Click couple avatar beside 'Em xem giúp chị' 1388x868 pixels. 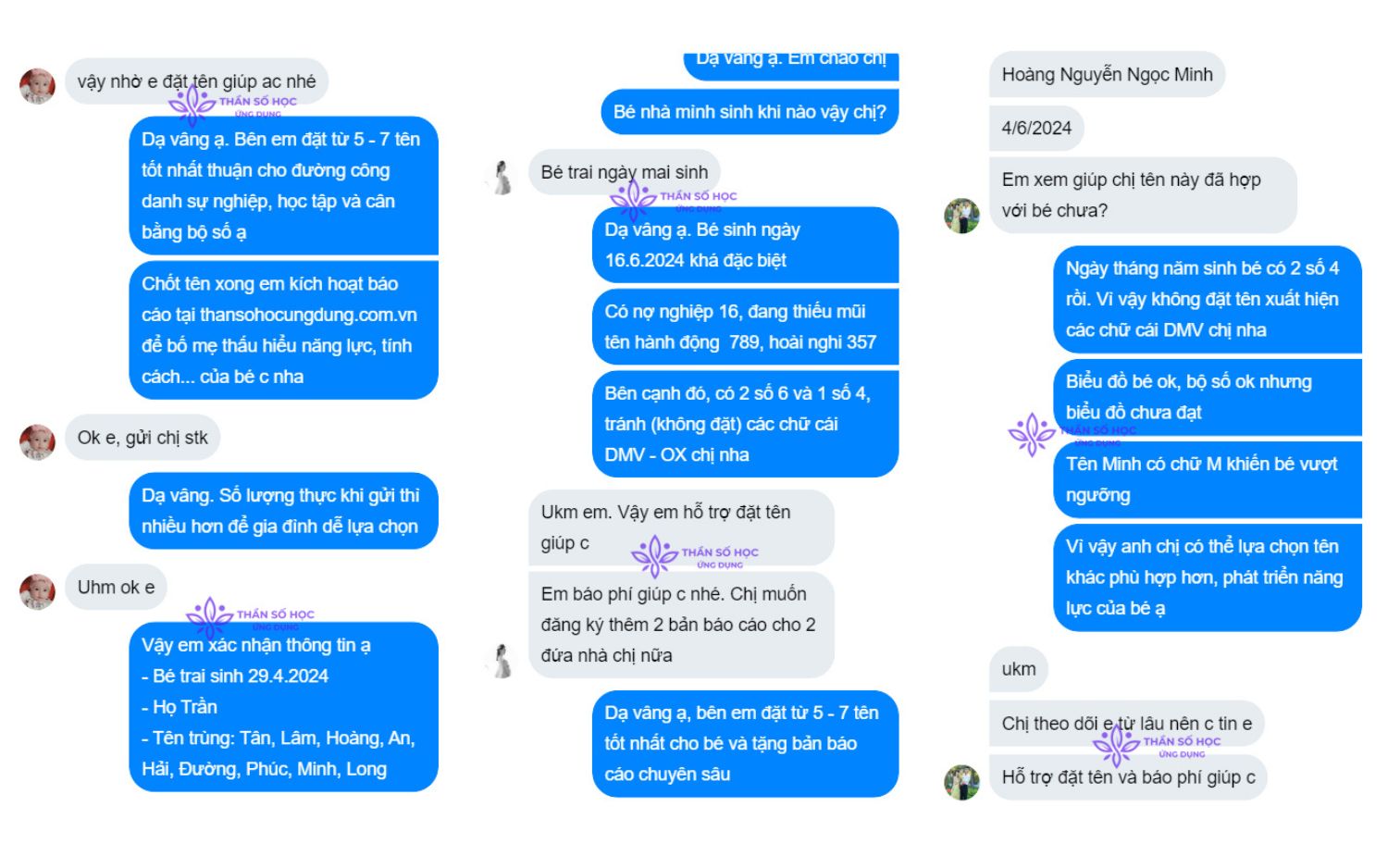(x=962, y=215)
